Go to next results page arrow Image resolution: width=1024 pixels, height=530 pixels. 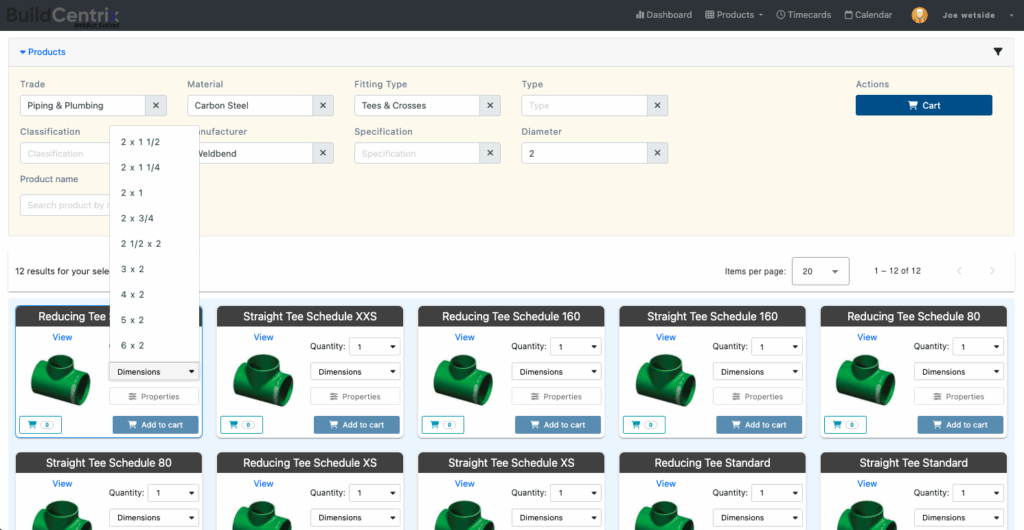tap(992, 271)
